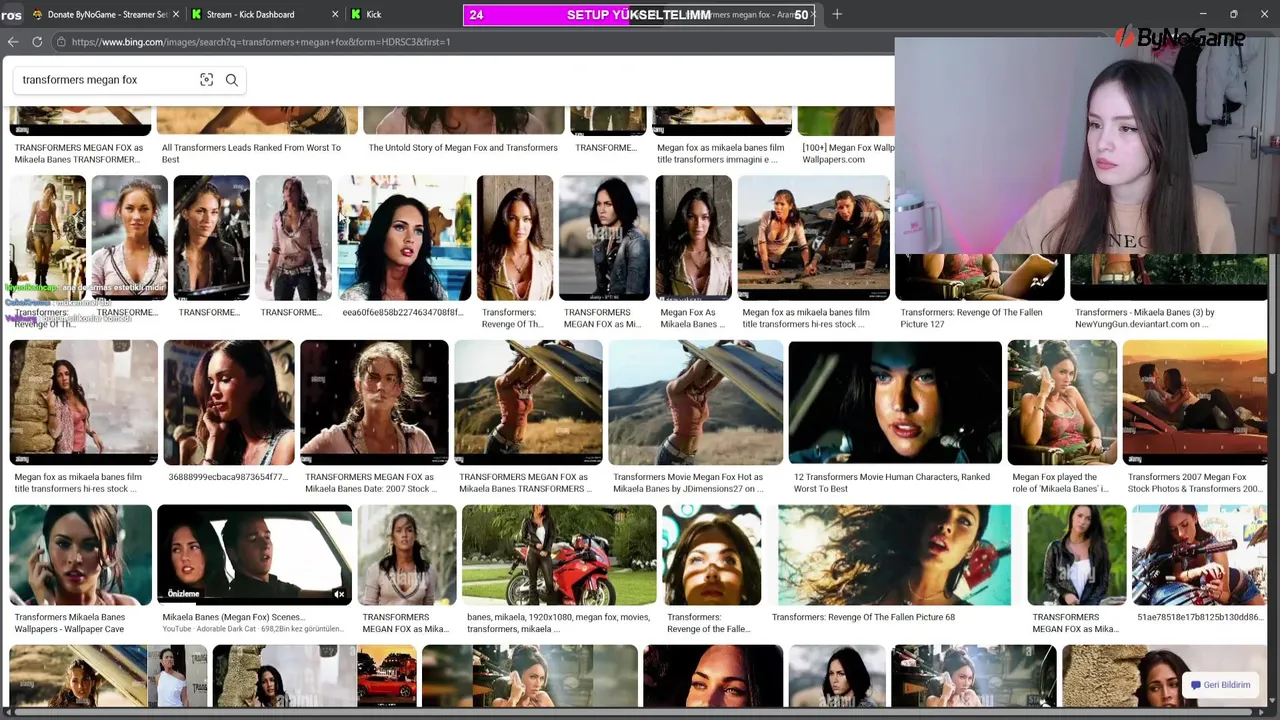The width and height of the screenshot is (1280, 720).
Task: Open visual search camera icon in Bing search box
Action: point(206,80)
